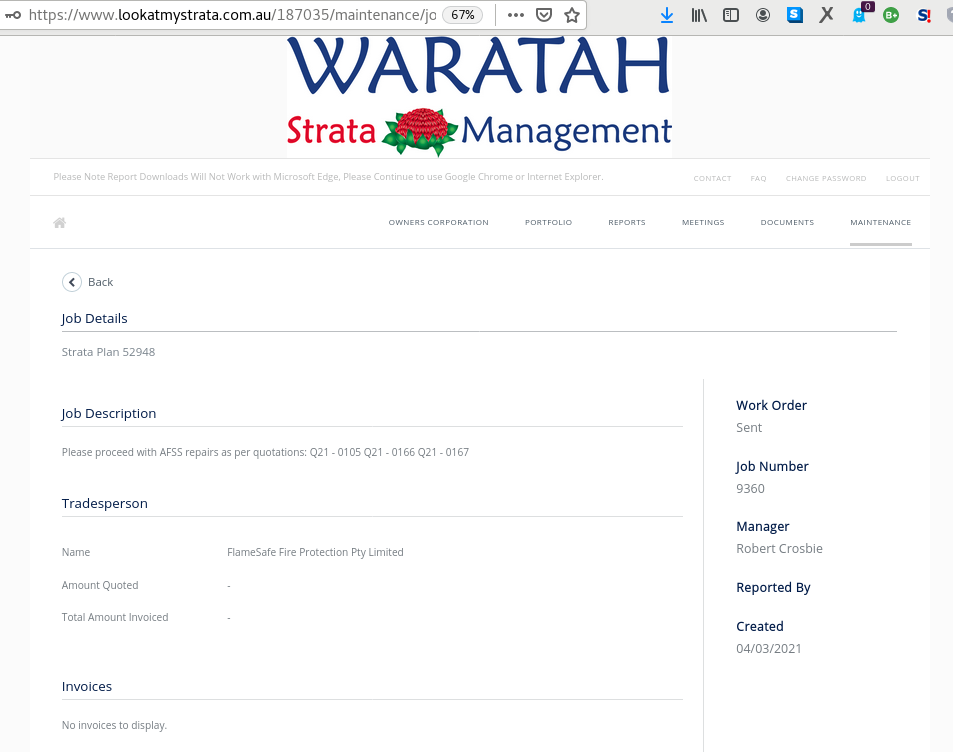
Task: Click the green B+ extension icon
Action: pos(891,15)
